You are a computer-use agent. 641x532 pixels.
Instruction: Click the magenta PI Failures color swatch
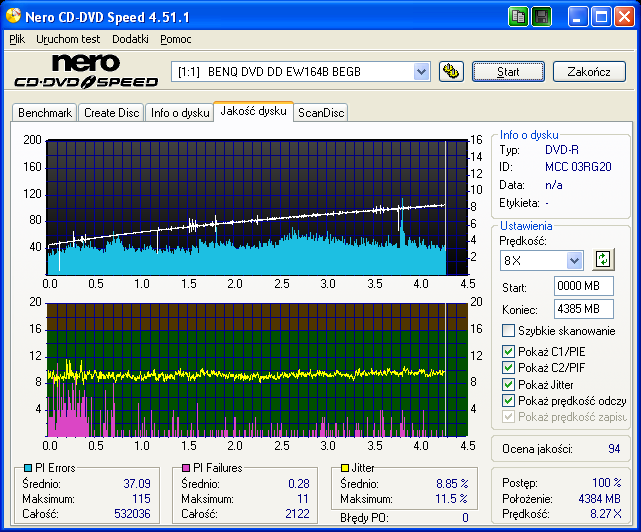tap(186, 468)
